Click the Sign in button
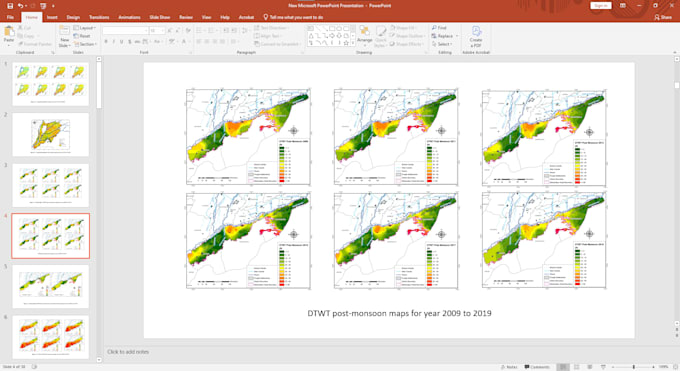 coord(601,6)
